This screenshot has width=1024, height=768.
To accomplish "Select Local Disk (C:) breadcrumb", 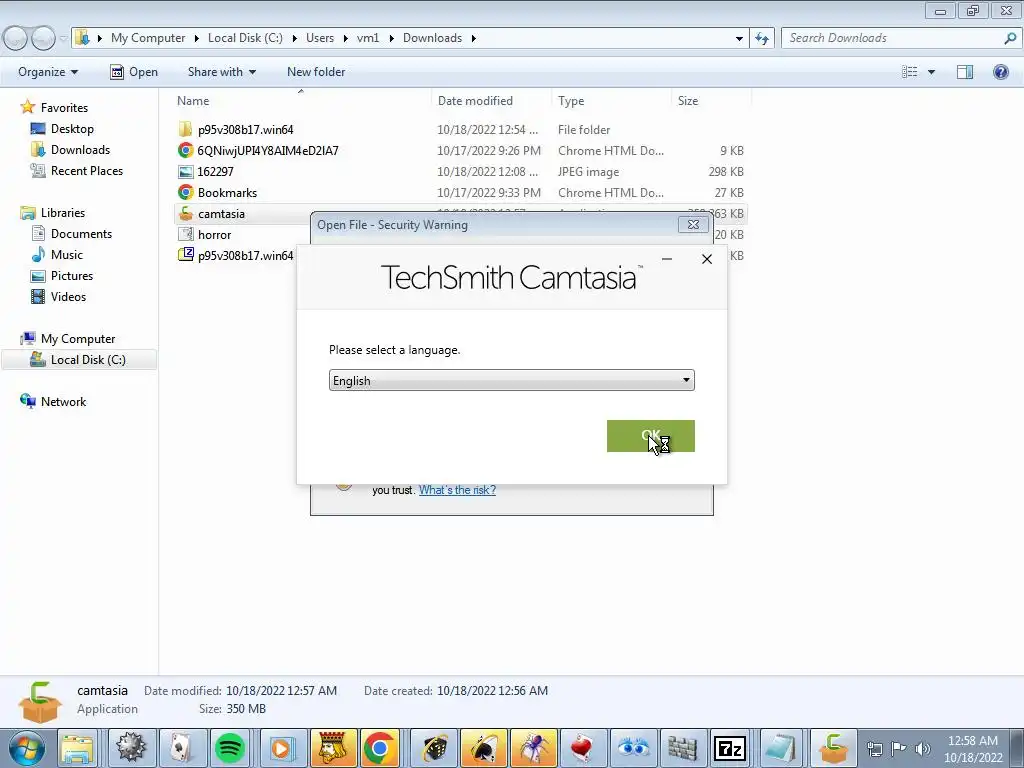I will [245, 38].
